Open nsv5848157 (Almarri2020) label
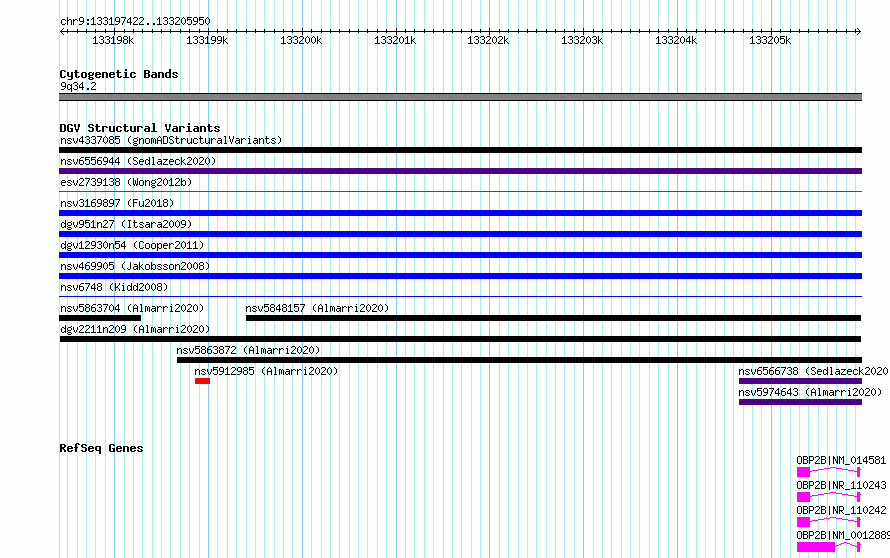 point(317,308)
